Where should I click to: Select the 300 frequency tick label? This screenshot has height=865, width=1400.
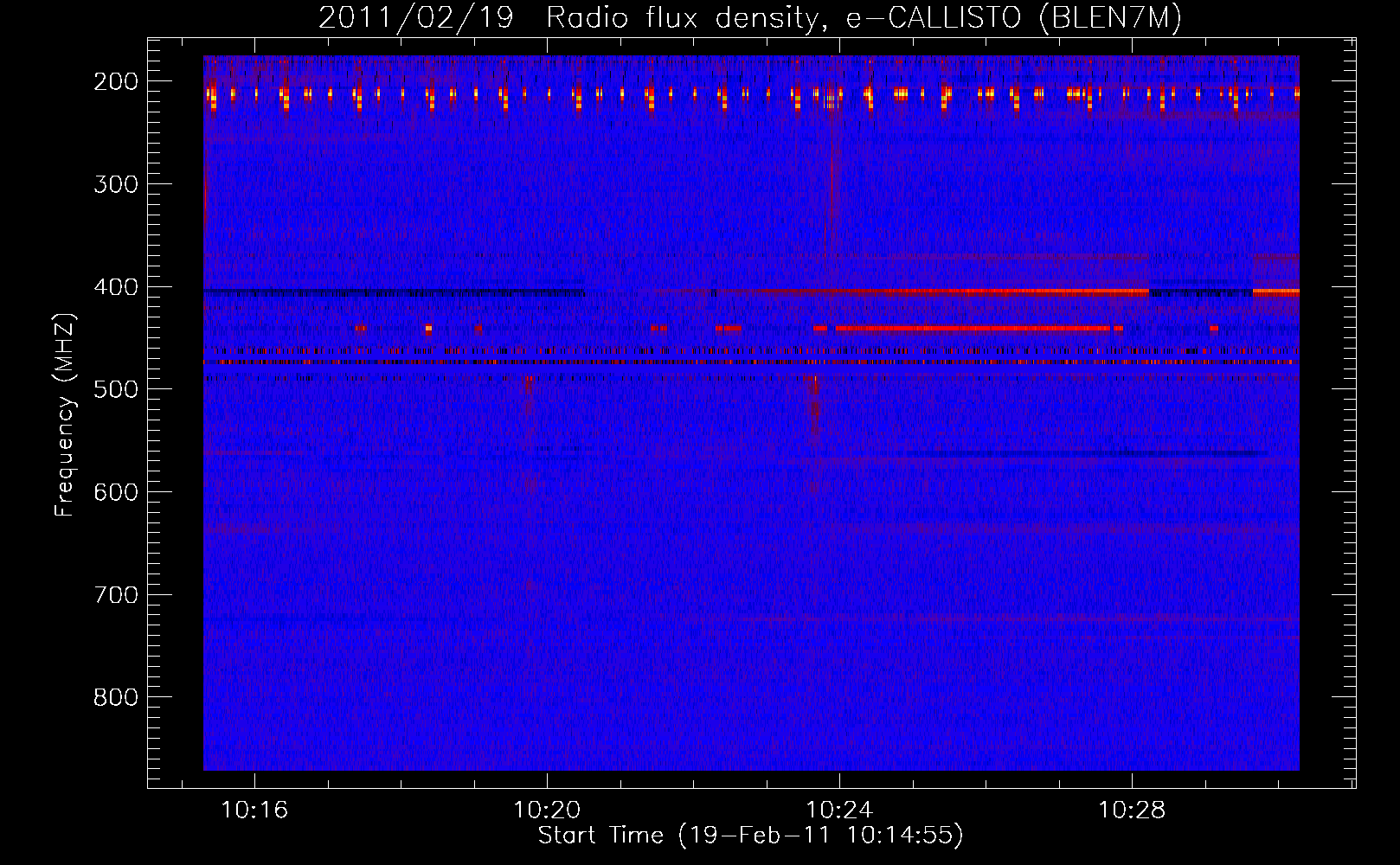tap(115, 184)
